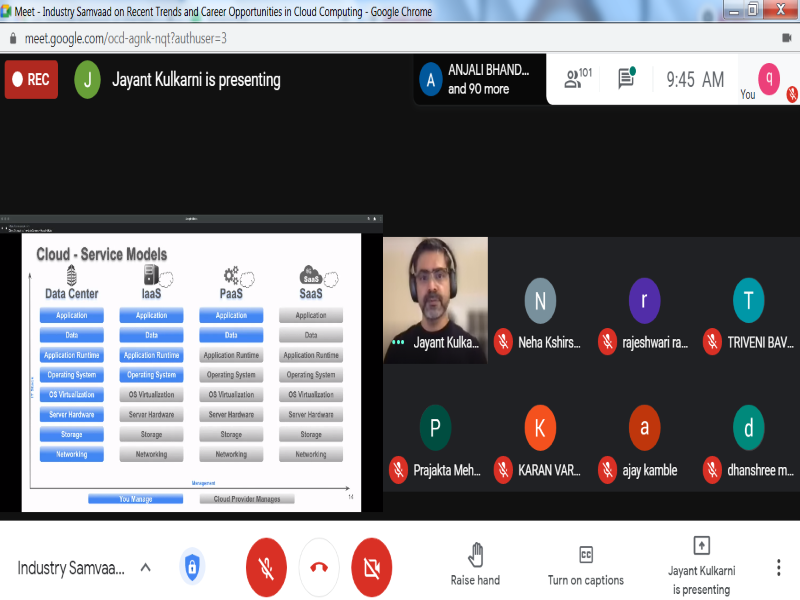Turn on captions

pos(585,565)
